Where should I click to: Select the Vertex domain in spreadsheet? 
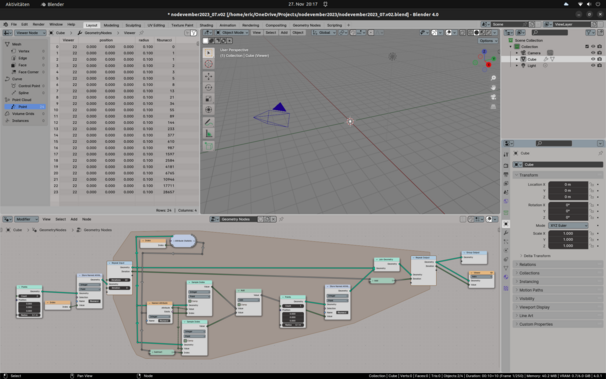click(x=24, y=51)
